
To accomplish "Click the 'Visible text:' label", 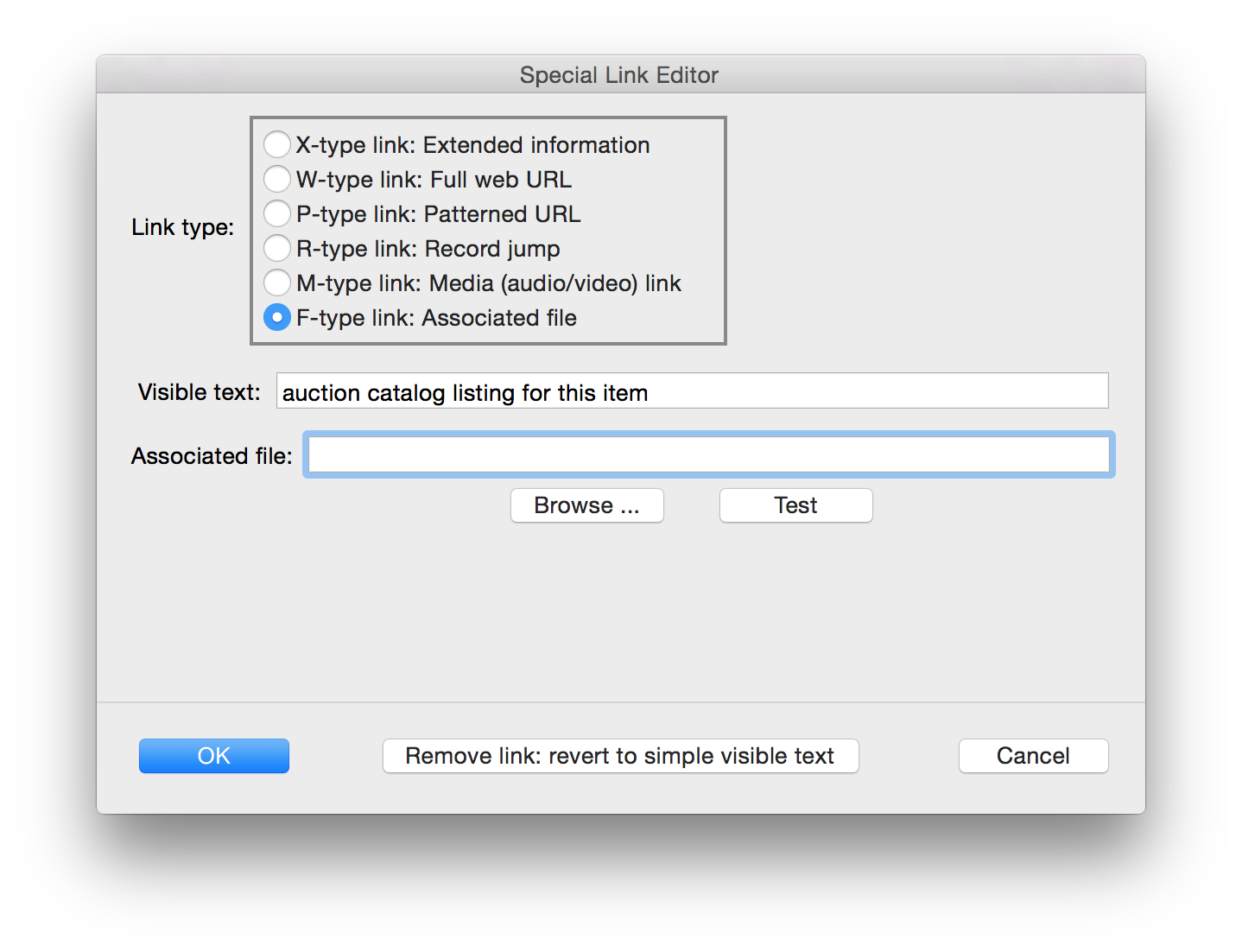I will point(199,391).
